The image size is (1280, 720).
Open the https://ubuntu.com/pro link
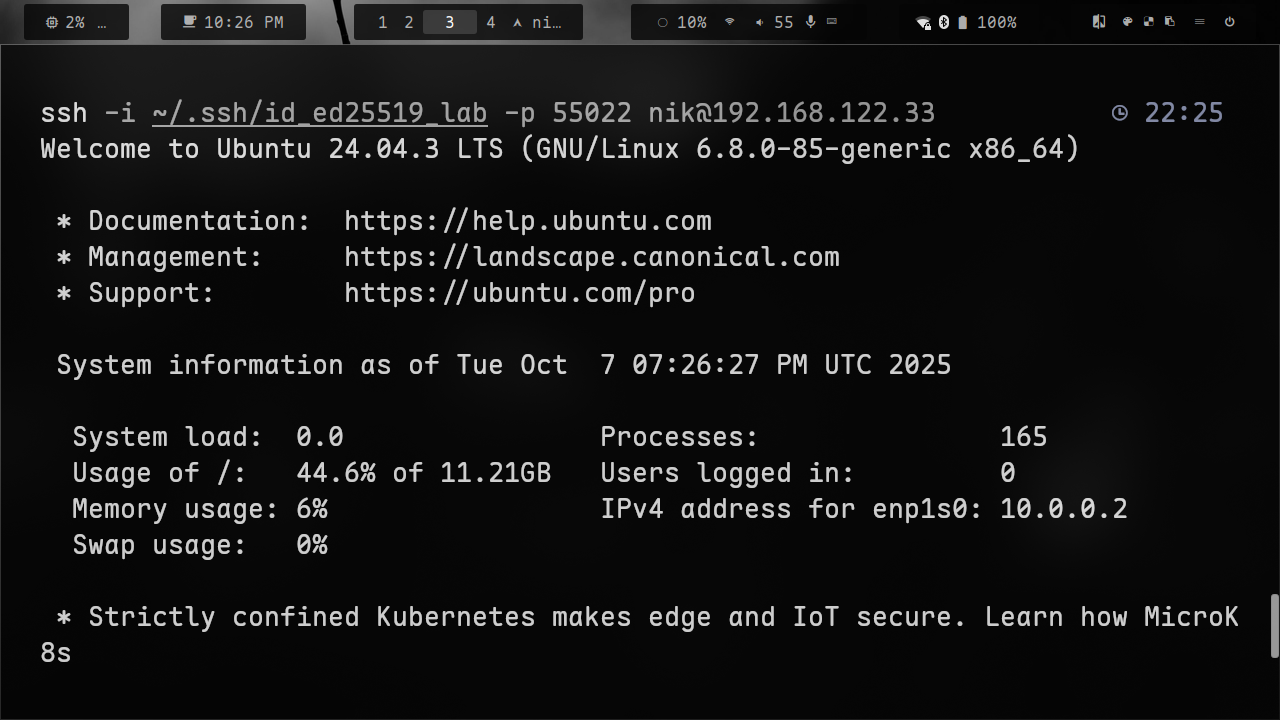[x=519, y=293]
